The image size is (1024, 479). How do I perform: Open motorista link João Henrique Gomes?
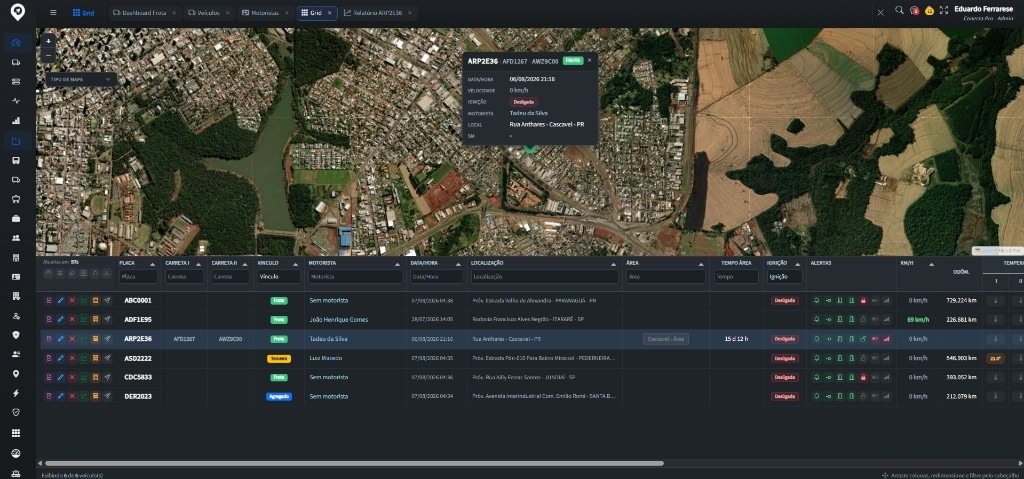pos(338,320)
